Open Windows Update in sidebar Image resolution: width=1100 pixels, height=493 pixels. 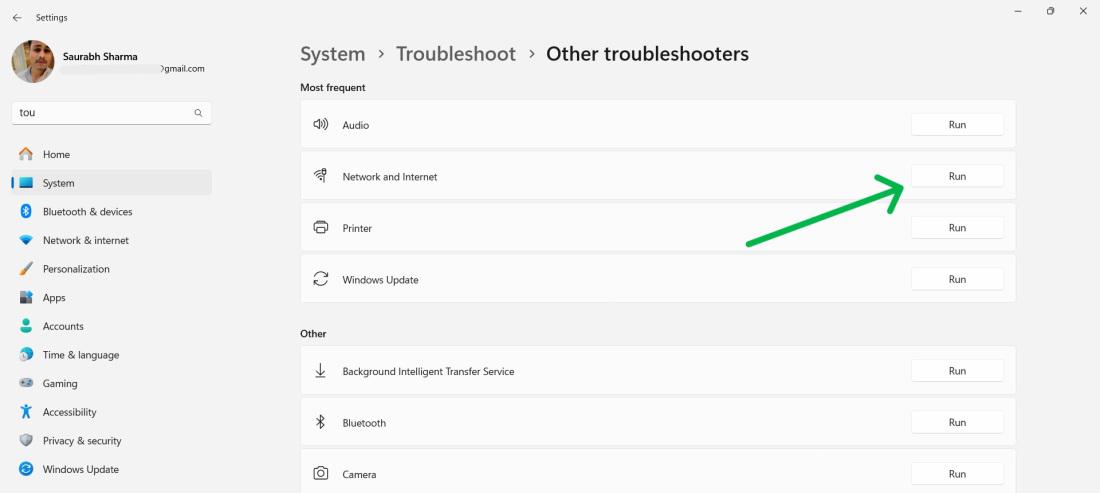(112, 469)
